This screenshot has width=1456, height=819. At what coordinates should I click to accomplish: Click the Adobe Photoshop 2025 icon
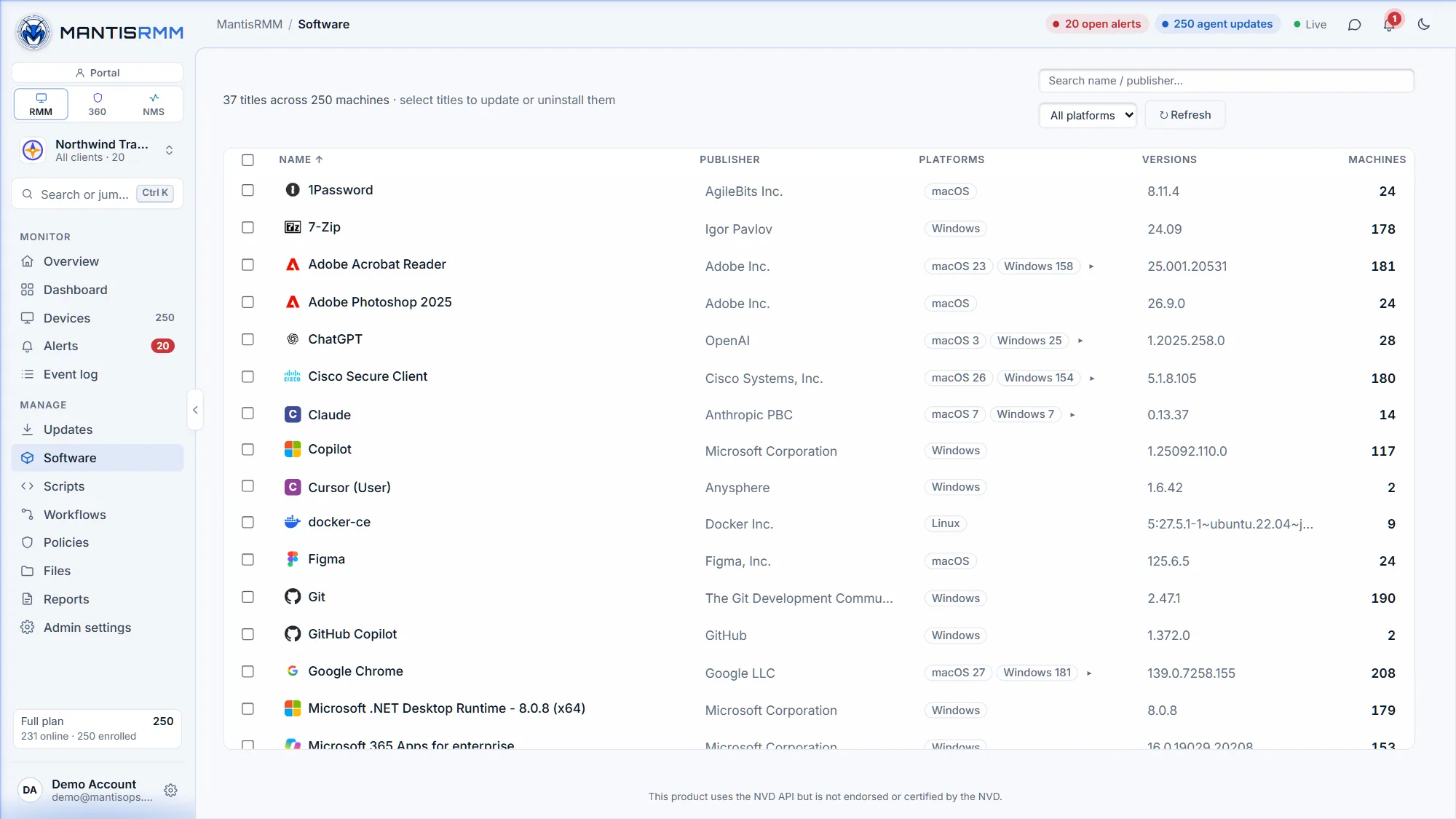(293, 302)
